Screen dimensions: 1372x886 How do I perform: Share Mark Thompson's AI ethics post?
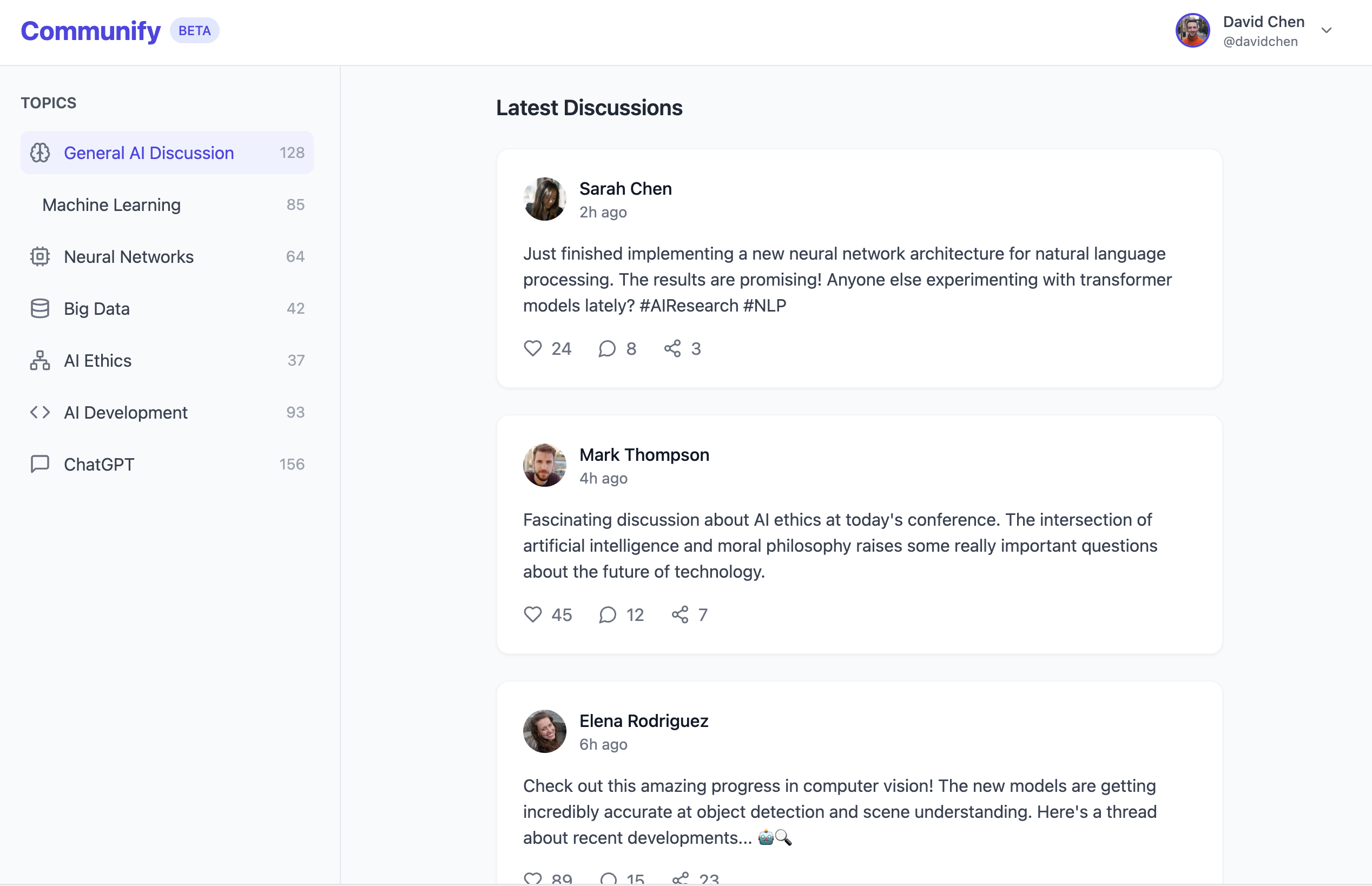pos(680,614)
